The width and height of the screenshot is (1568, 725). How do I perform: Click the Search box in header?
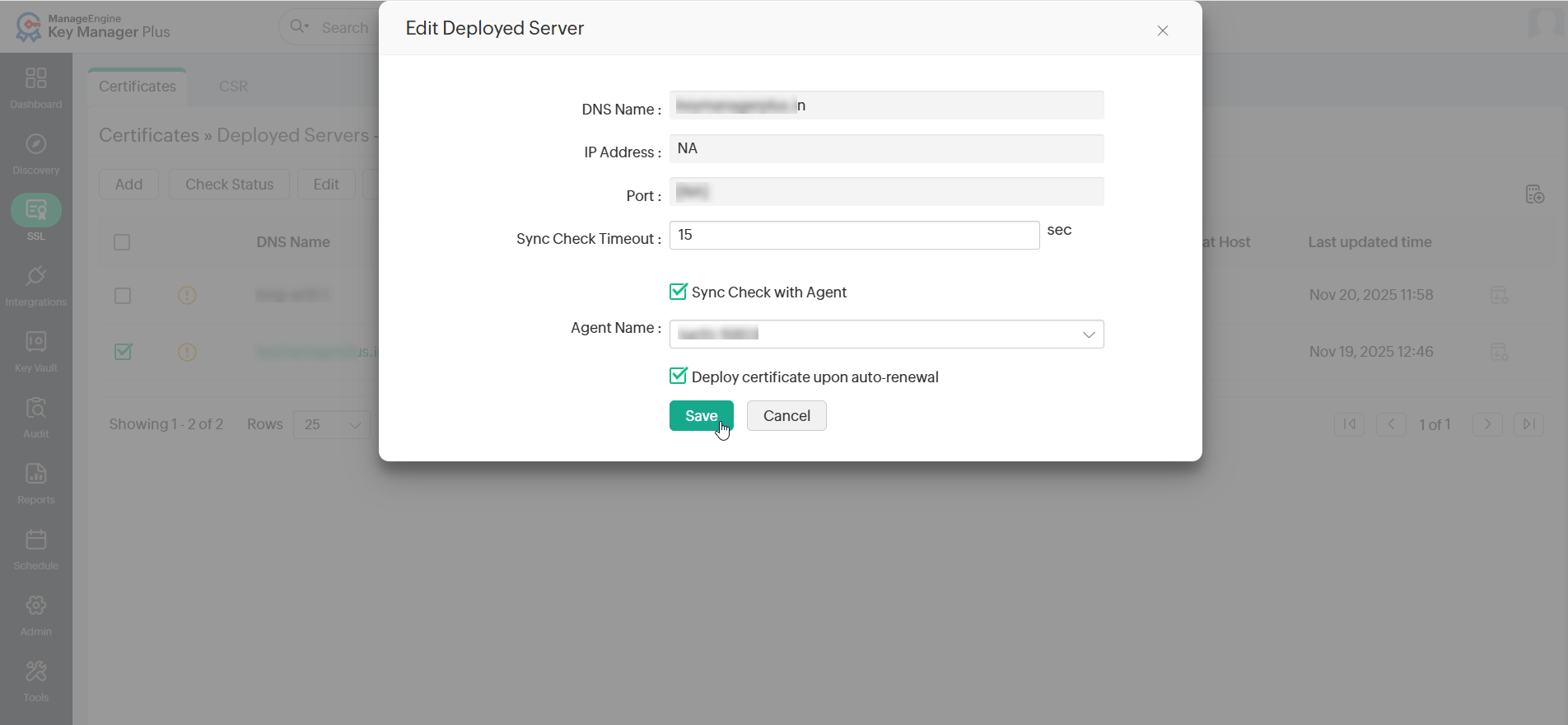point(345,27)
